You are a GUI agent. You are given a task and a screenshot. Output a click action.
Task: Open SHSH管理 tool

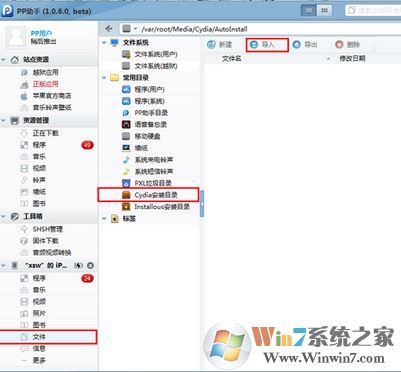(x=49, y=229)
